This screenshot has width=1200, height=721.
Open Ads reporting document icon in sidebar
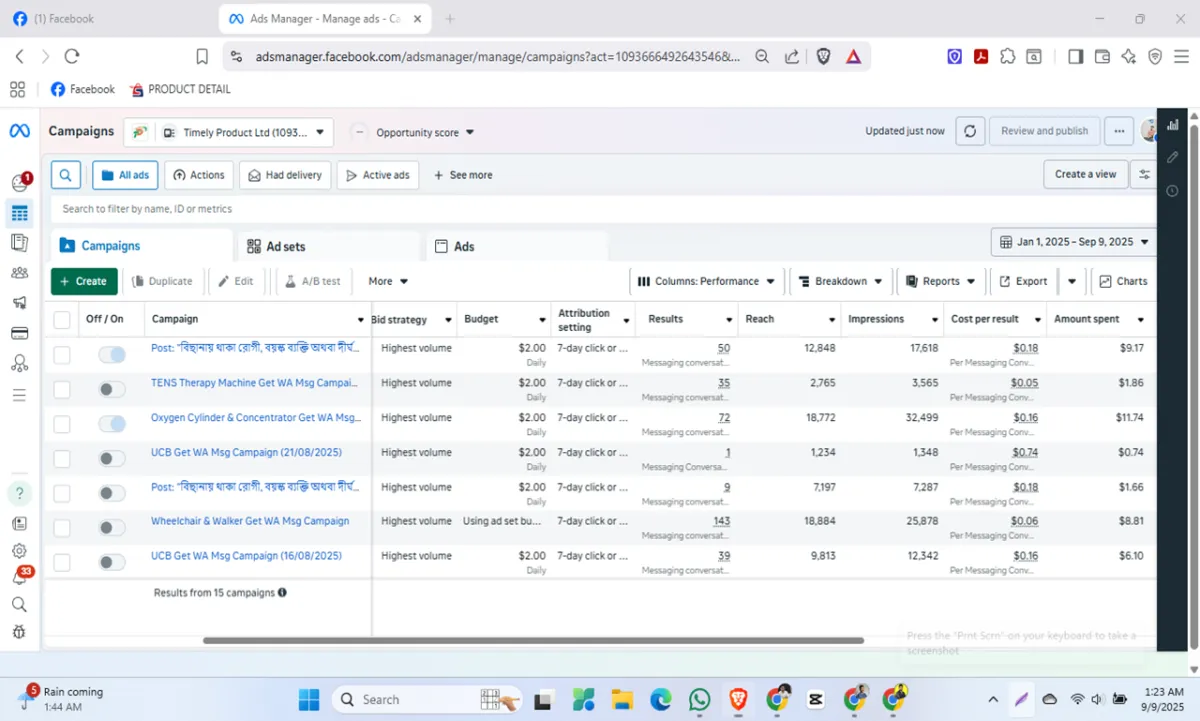(x=19, y=242)
